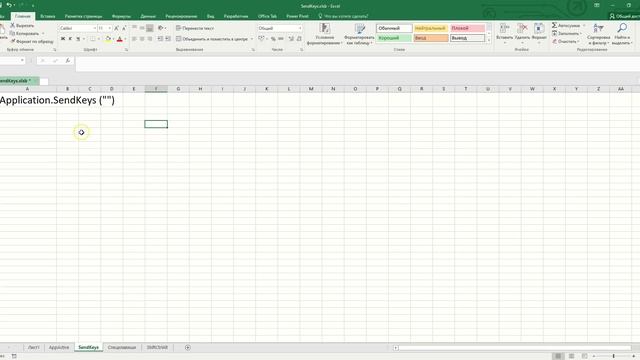The height and width of the screenshot is (360, 640).
Task: Switch to the AppActive sheet tab
Action: click(59, 347)
